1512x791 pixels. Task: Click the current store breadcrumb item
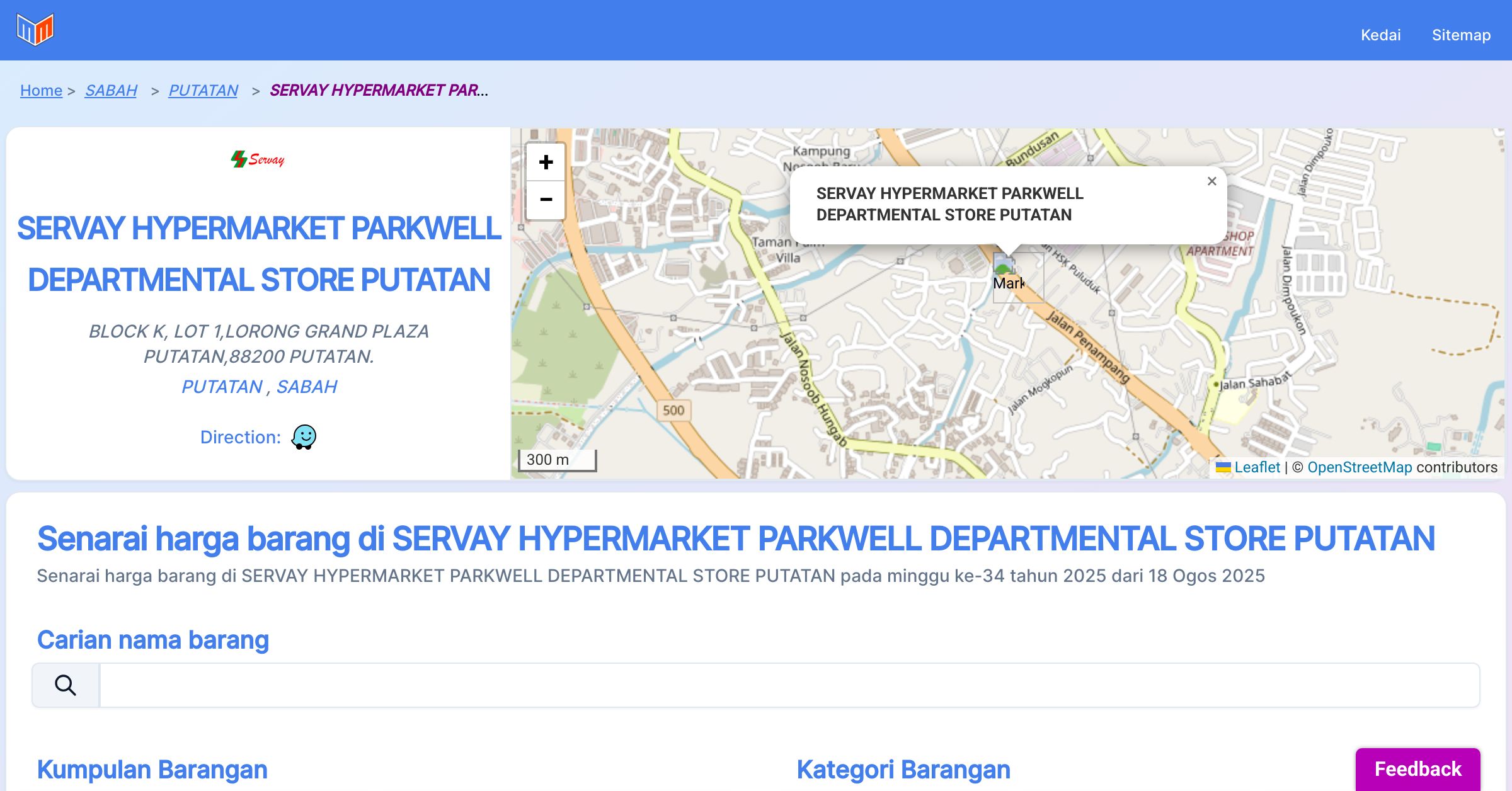pyautogui.click(x=378, y=90)
